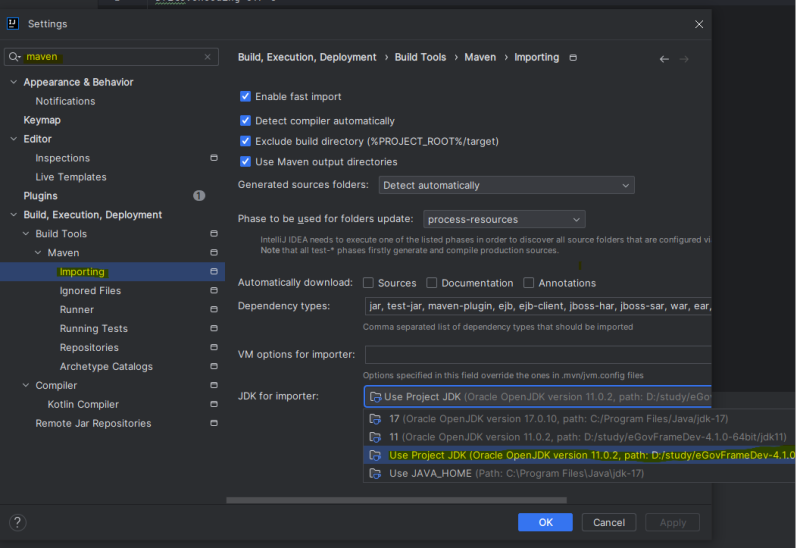Click the search magnifier icon in settings search
Viewport: 800px width, 548px height.
(14, 57)
